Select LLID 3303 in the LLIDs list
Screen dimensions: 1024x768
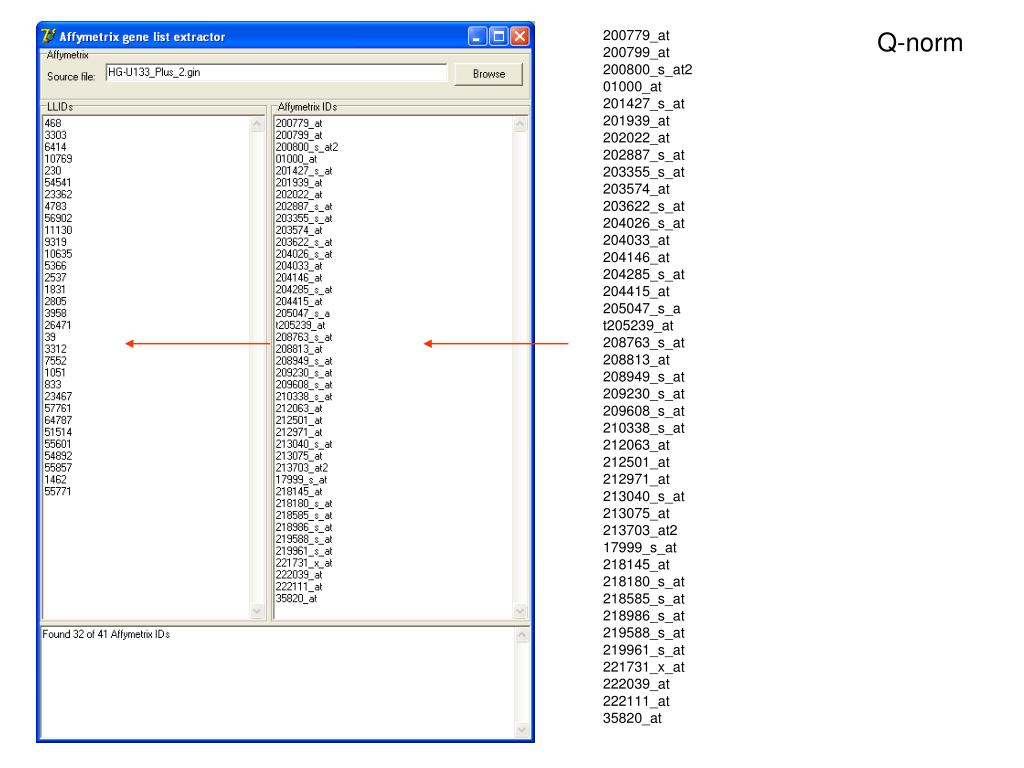[56, 135]
